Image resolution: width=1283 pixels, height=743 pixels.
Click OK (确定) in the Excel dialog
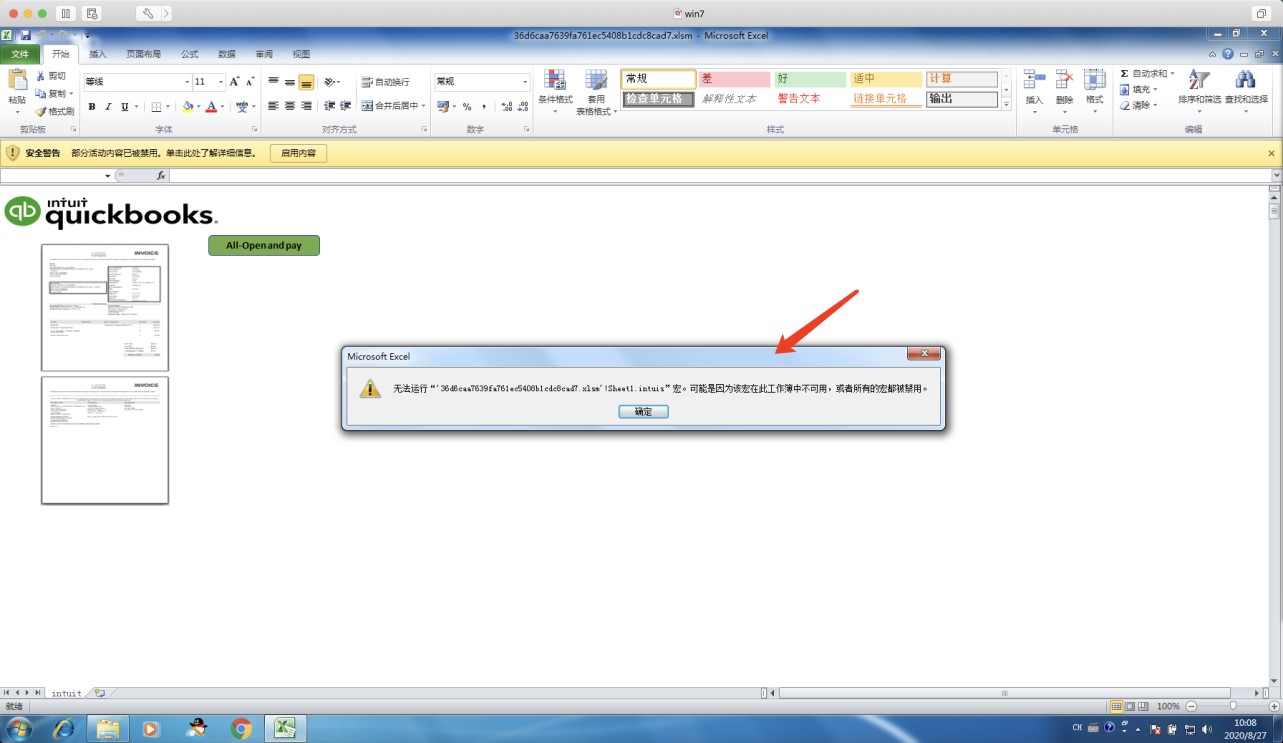coord(643,411)
